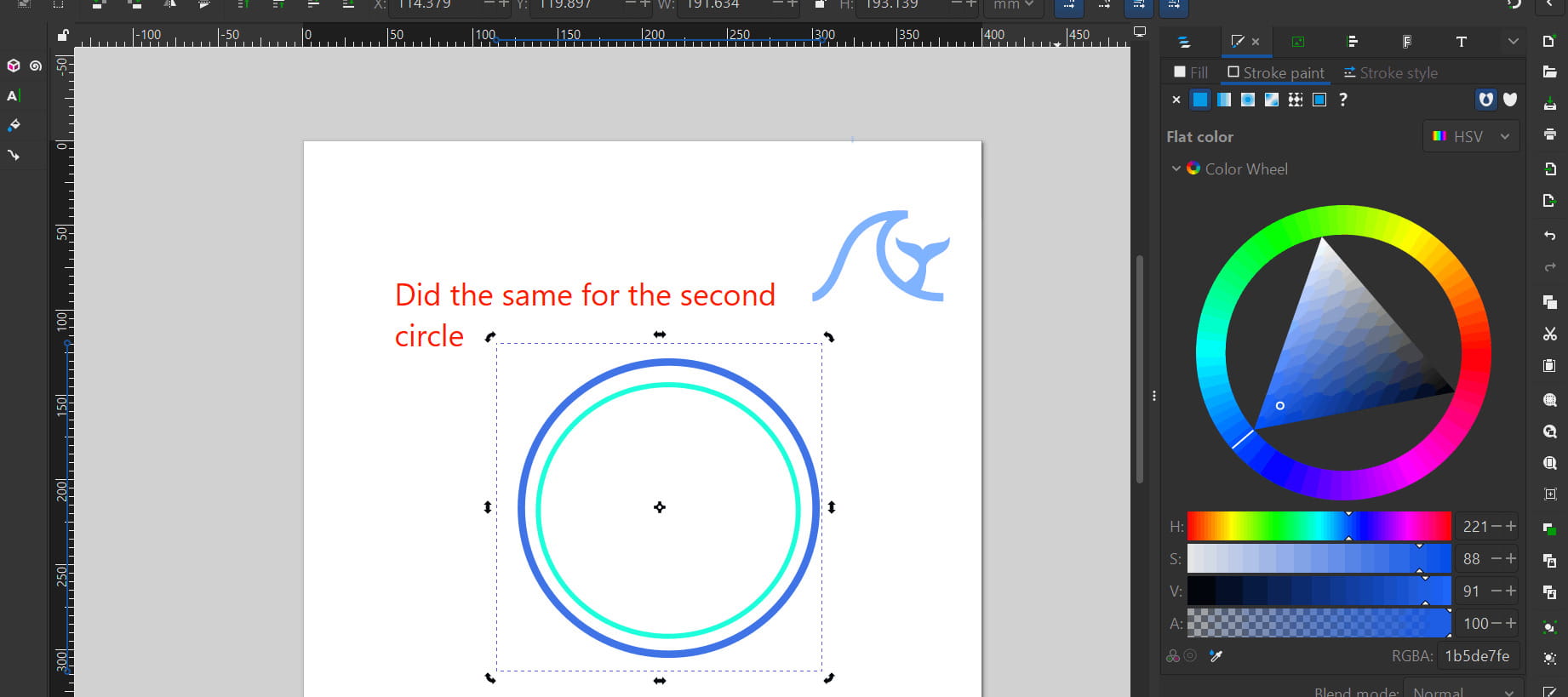Close the Fill and Stroke panel tab
Screen dimensions: 1568x697
(x=1256, y=42)
